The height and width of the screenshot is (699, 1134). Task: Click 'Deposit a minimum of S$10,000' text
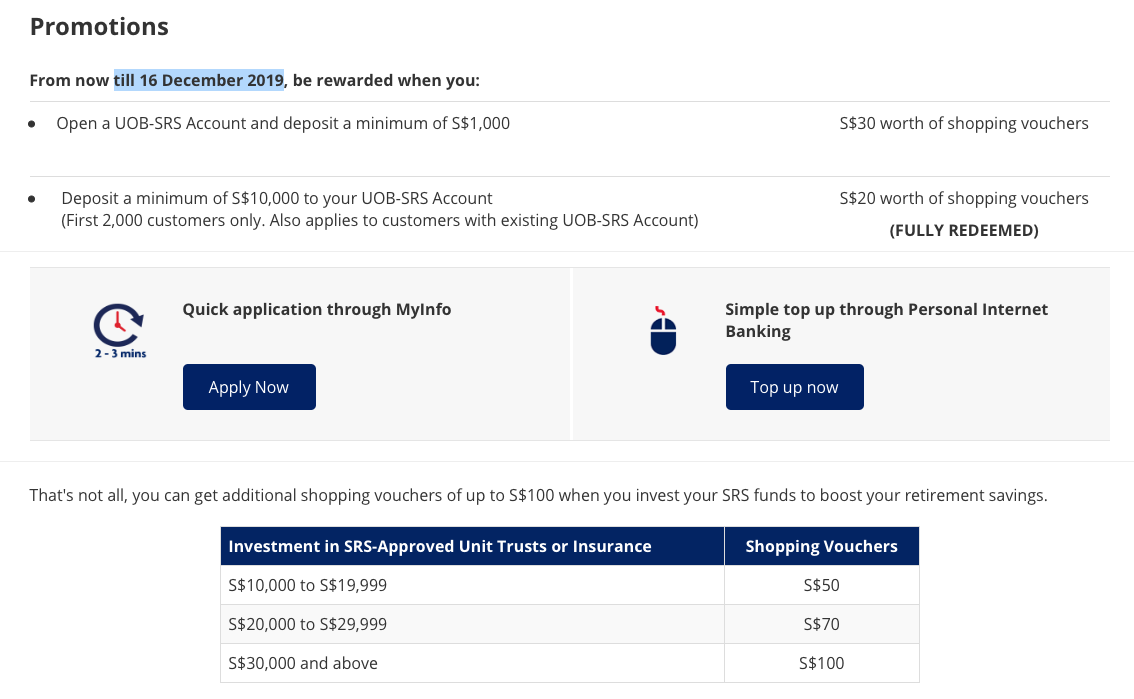[277, 198]
